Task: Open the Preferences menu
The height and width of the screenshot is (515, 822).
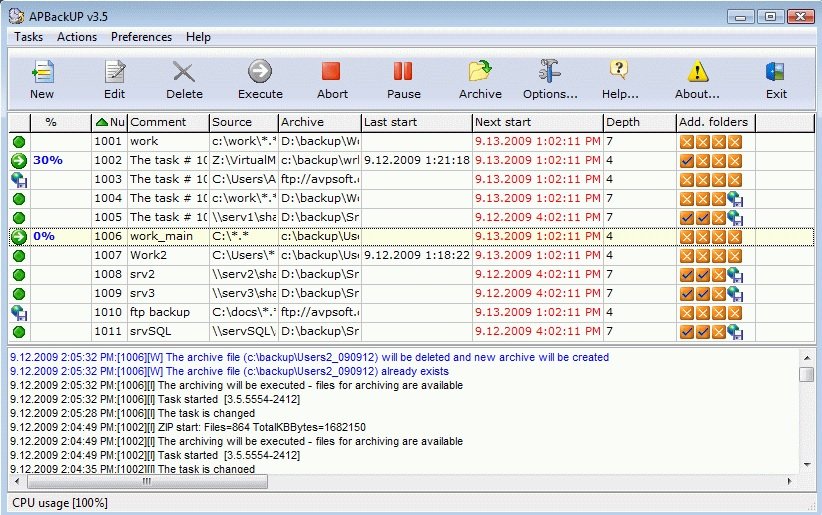Action: [141, 37]
